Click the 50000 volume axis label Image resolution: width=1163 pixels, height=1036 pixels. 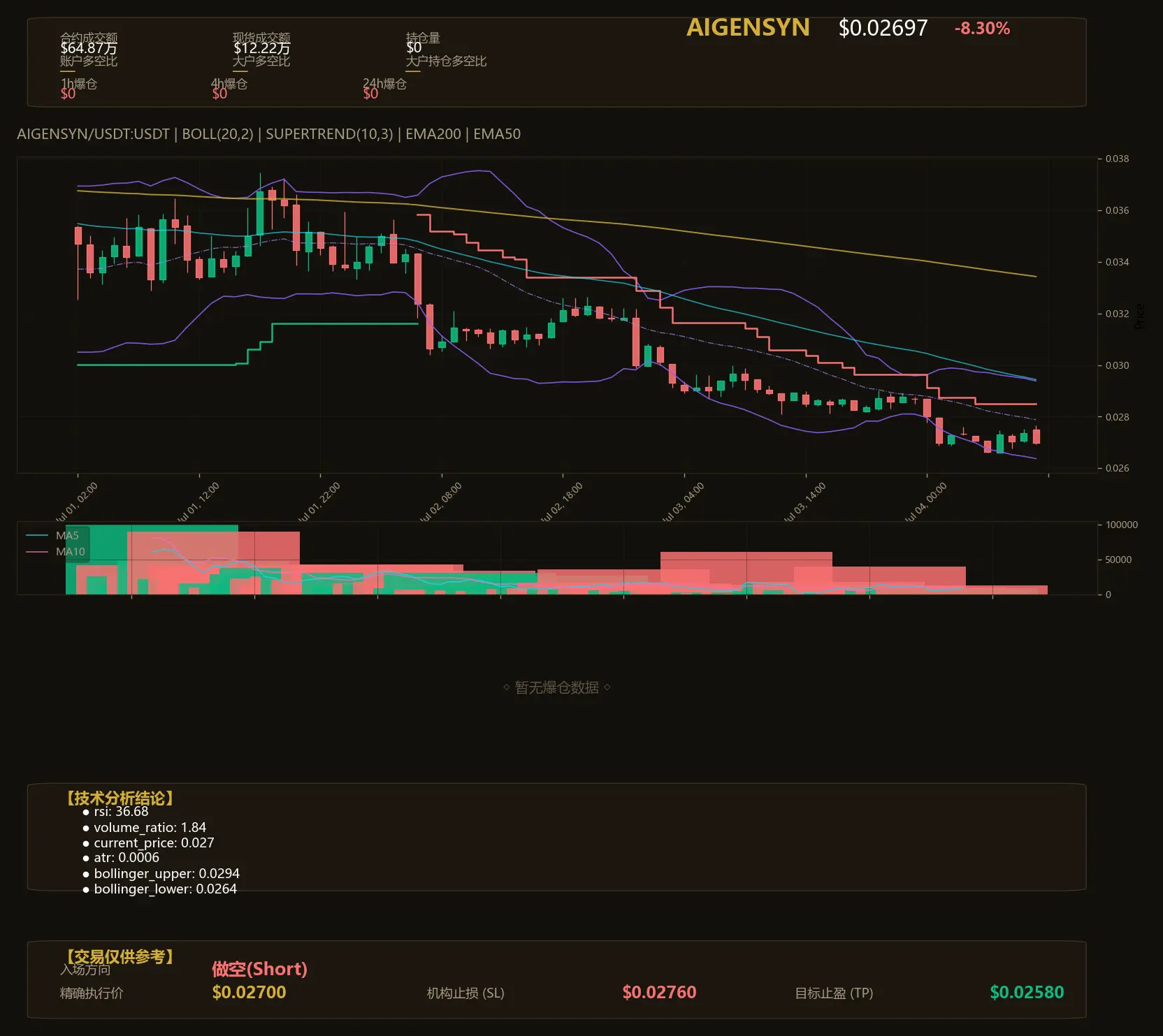pos(1118,560)
